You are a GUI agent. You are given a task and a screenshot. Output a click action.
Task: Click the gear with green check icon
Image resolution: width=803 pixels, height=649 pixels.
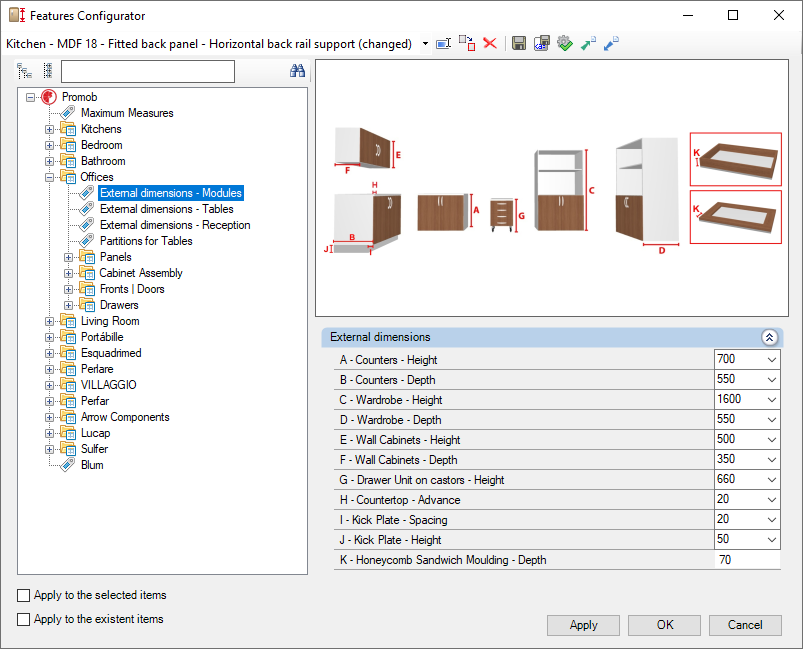[x=565, y=44]
